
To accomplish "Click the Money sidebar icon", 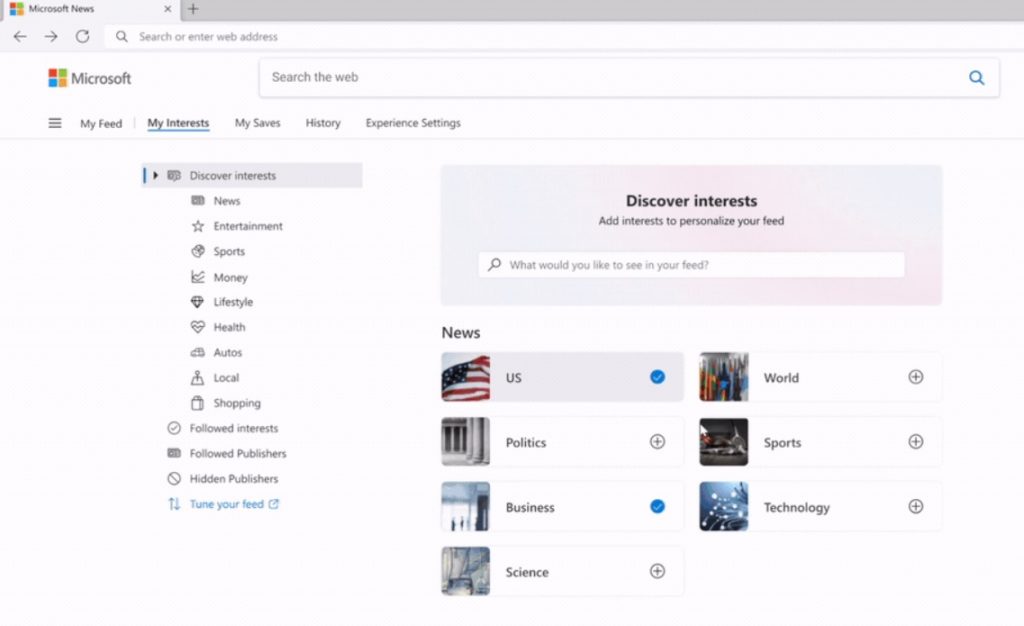I will [199, 277].
